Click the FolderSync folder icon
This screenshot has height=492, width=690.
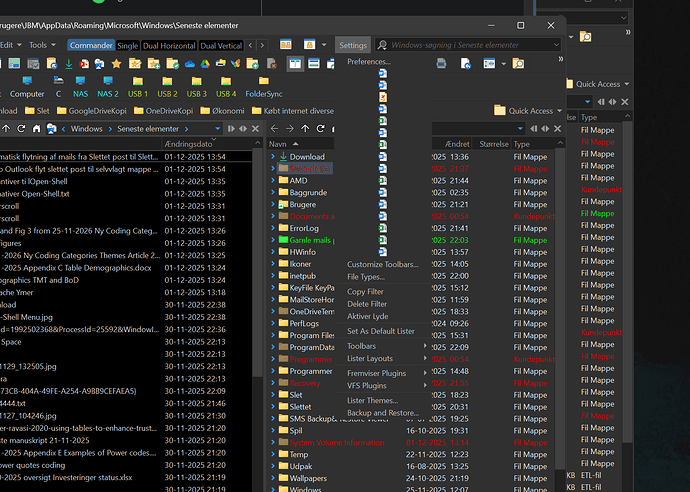[x=263, y=80]
